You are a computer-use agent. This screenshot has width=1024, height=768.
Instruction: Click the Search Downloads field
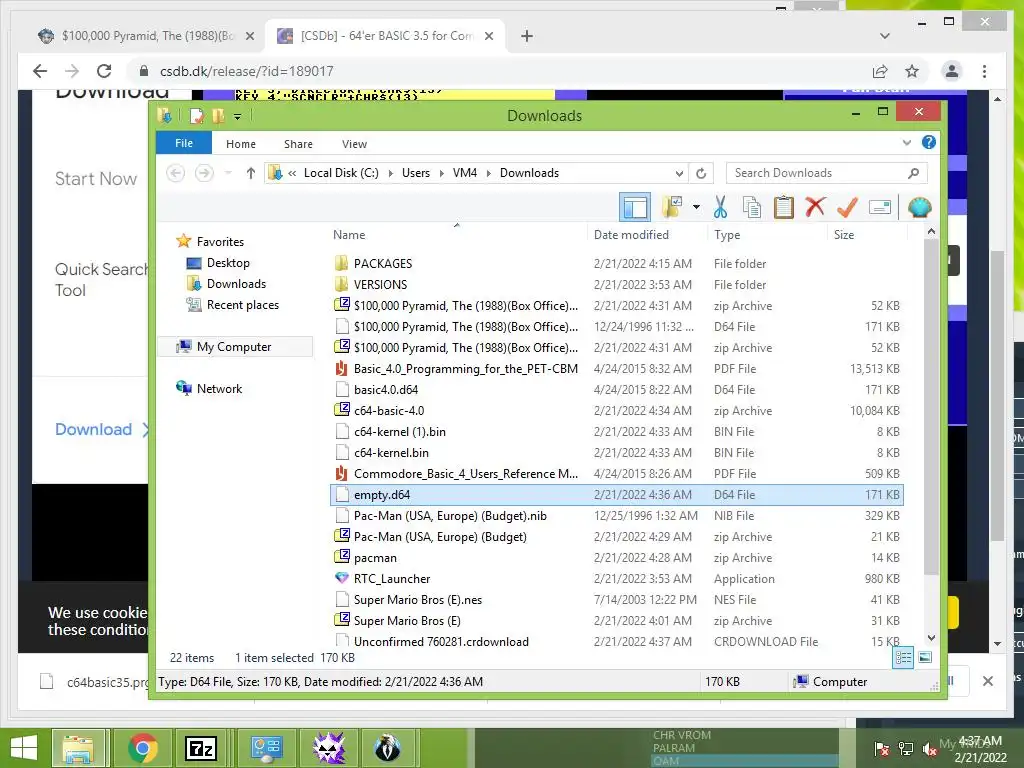tap(827, 173)
